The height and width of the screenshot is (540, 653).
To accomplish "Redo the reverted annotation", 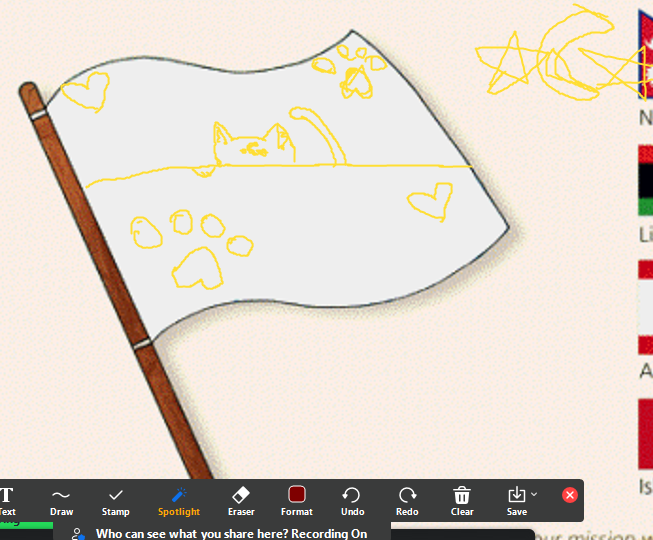I will coord(407,499).
